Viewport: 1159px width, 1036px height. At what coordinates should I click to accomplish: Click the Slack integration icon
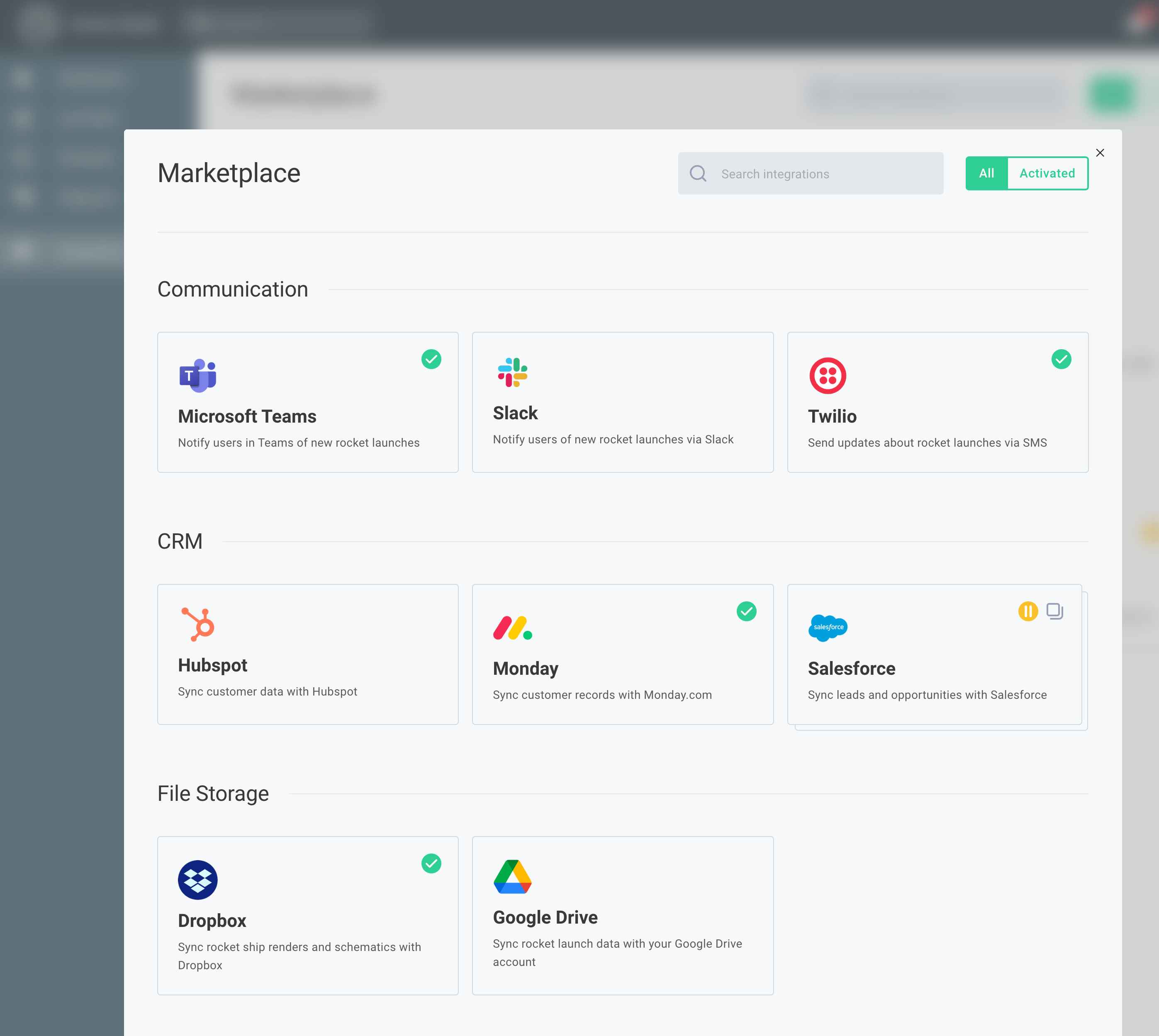513,372
